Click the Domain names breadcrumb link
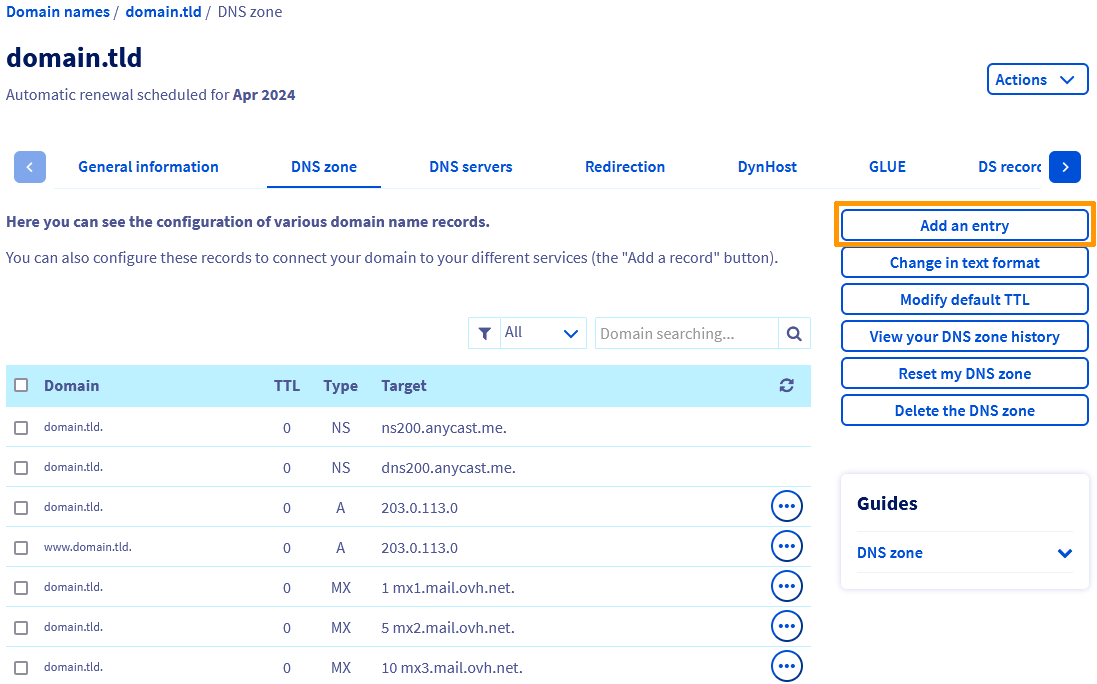 click(58, 12)
